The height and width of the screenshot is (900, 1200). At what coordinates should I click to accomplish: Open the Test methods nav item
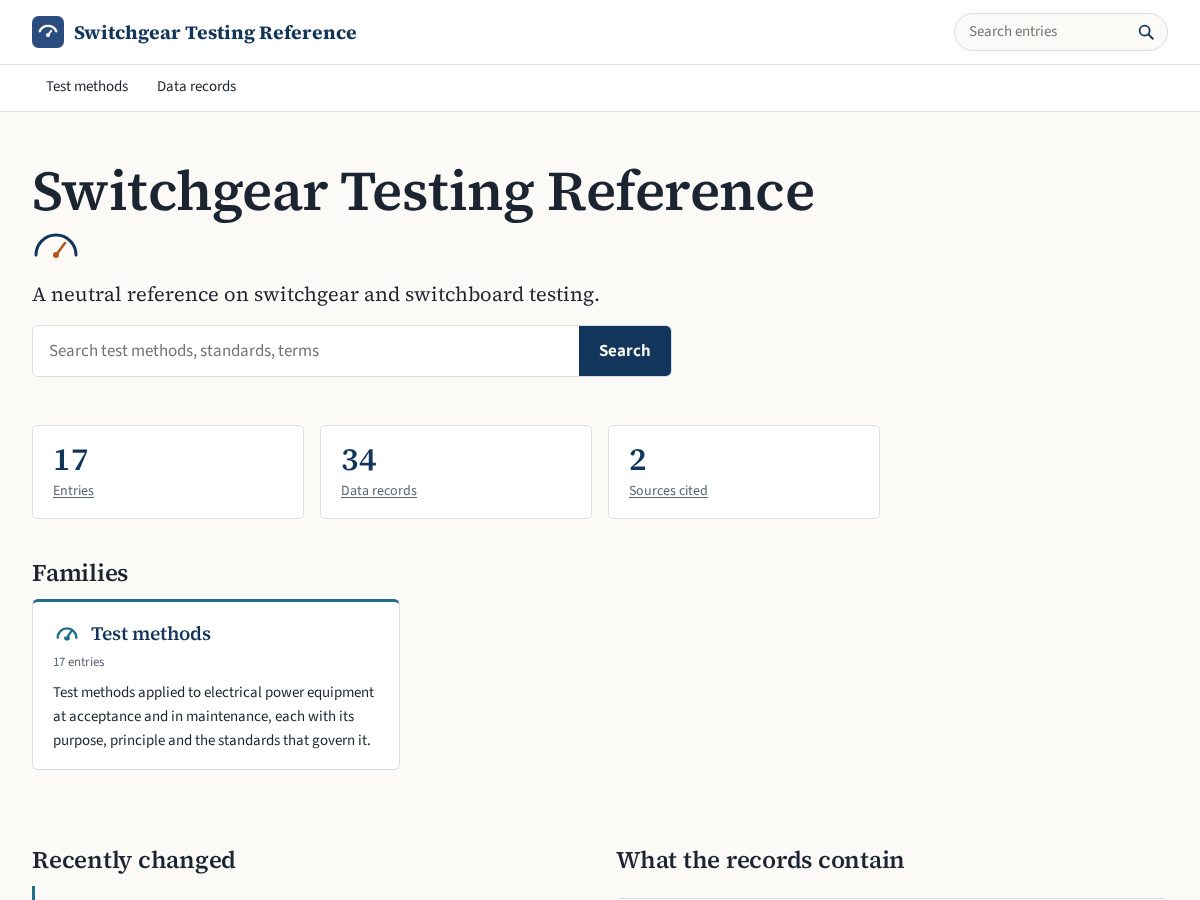pyautogui.click(x=87, y=86)
